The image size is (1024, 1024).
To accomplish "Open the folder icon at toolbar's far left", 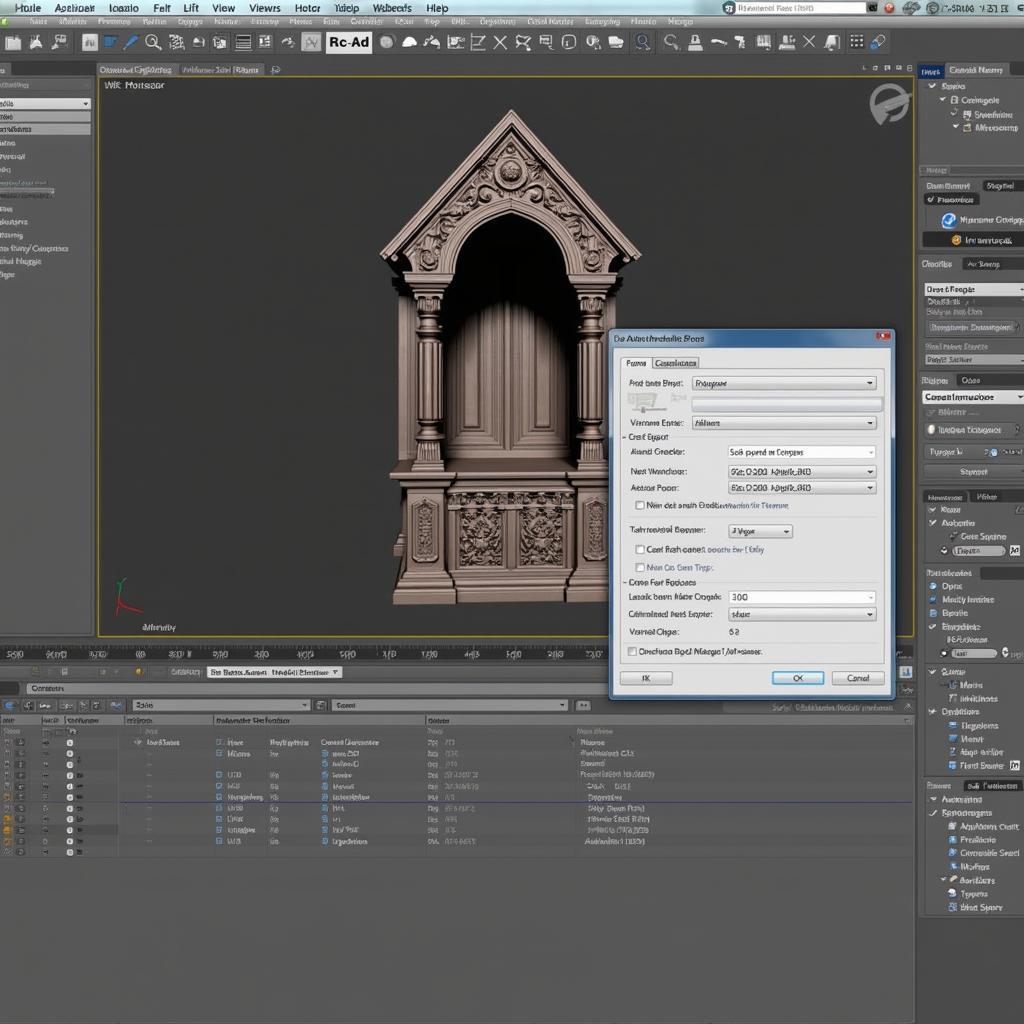I will pyautogui.click(x=12, y=43).
